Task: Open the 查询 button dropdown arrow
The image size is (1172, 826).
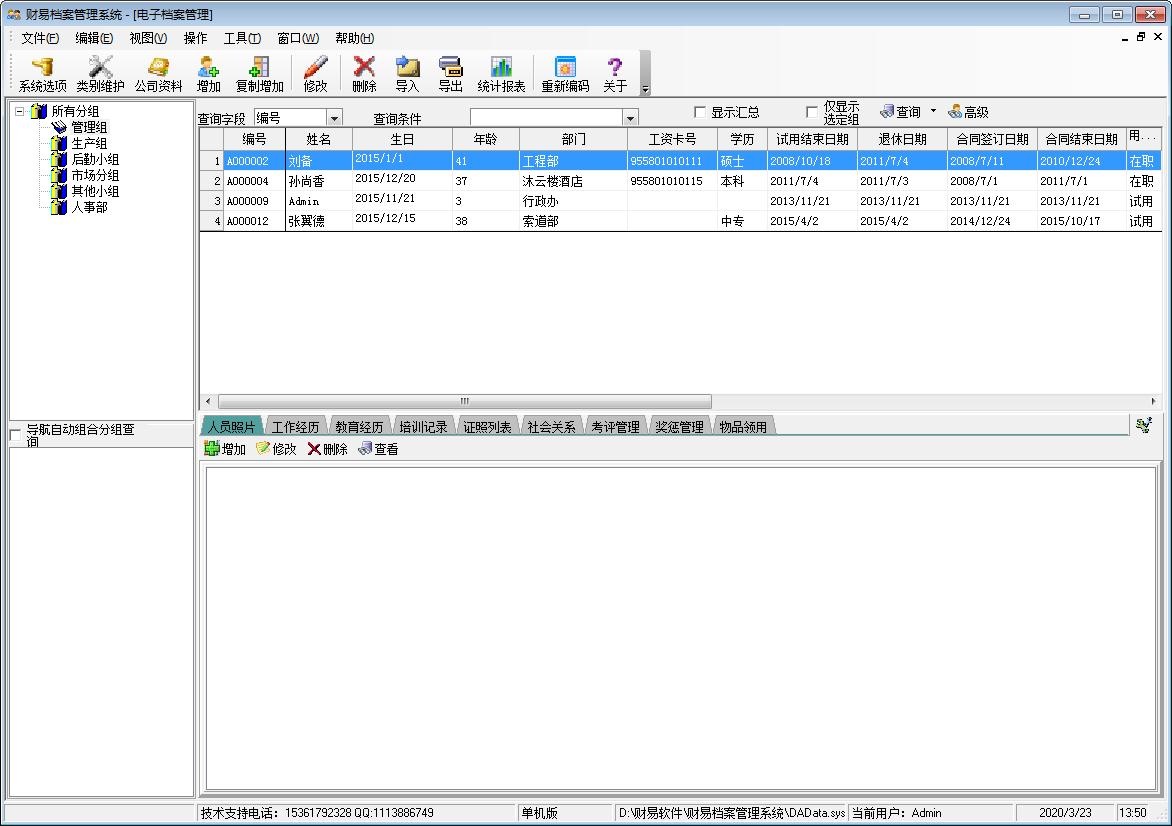Action: pyautogui.click(x=933, y=111)
